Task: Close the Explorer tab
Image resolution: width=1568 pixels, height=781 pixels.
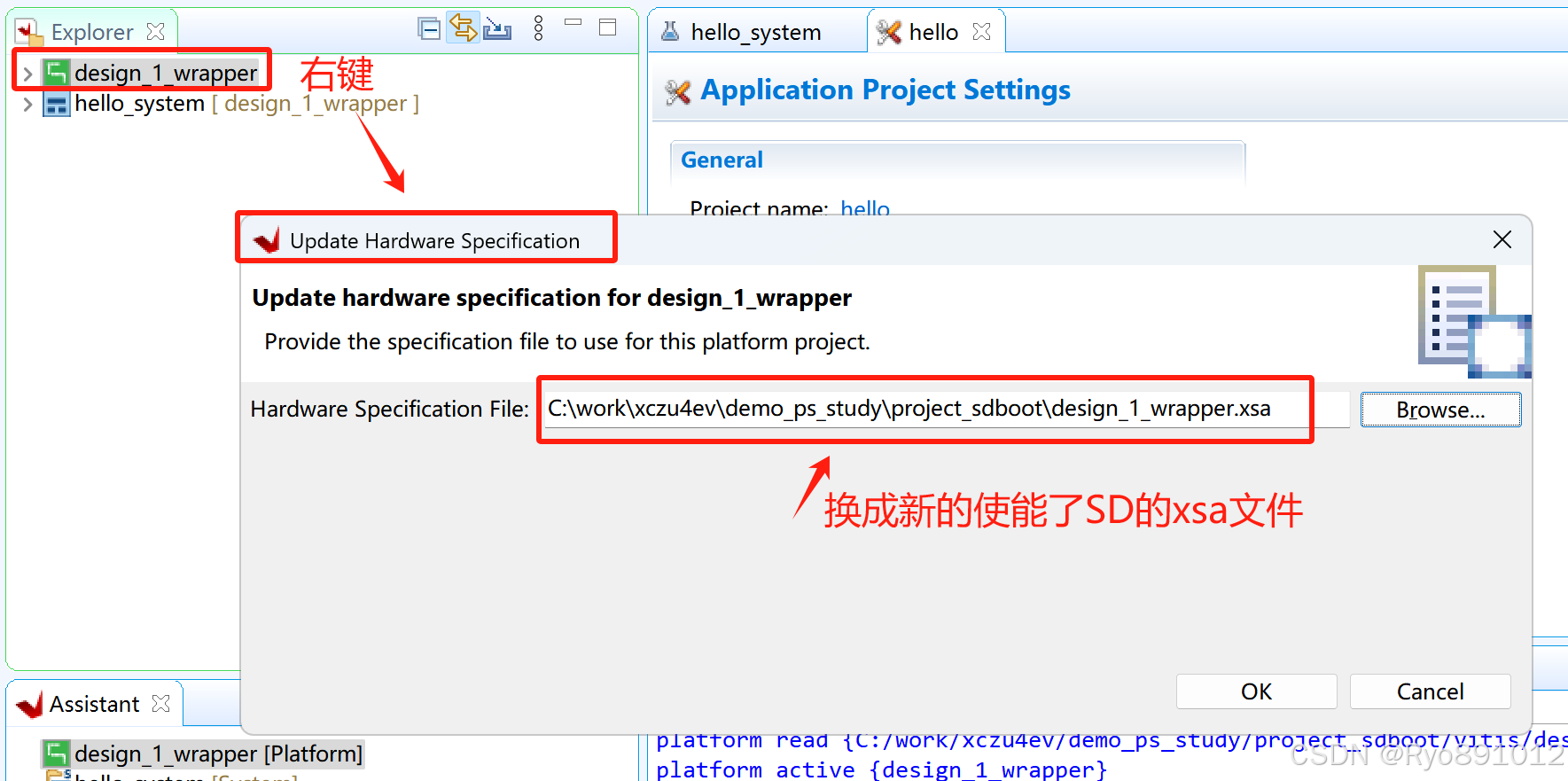Action: coord(156,32)
